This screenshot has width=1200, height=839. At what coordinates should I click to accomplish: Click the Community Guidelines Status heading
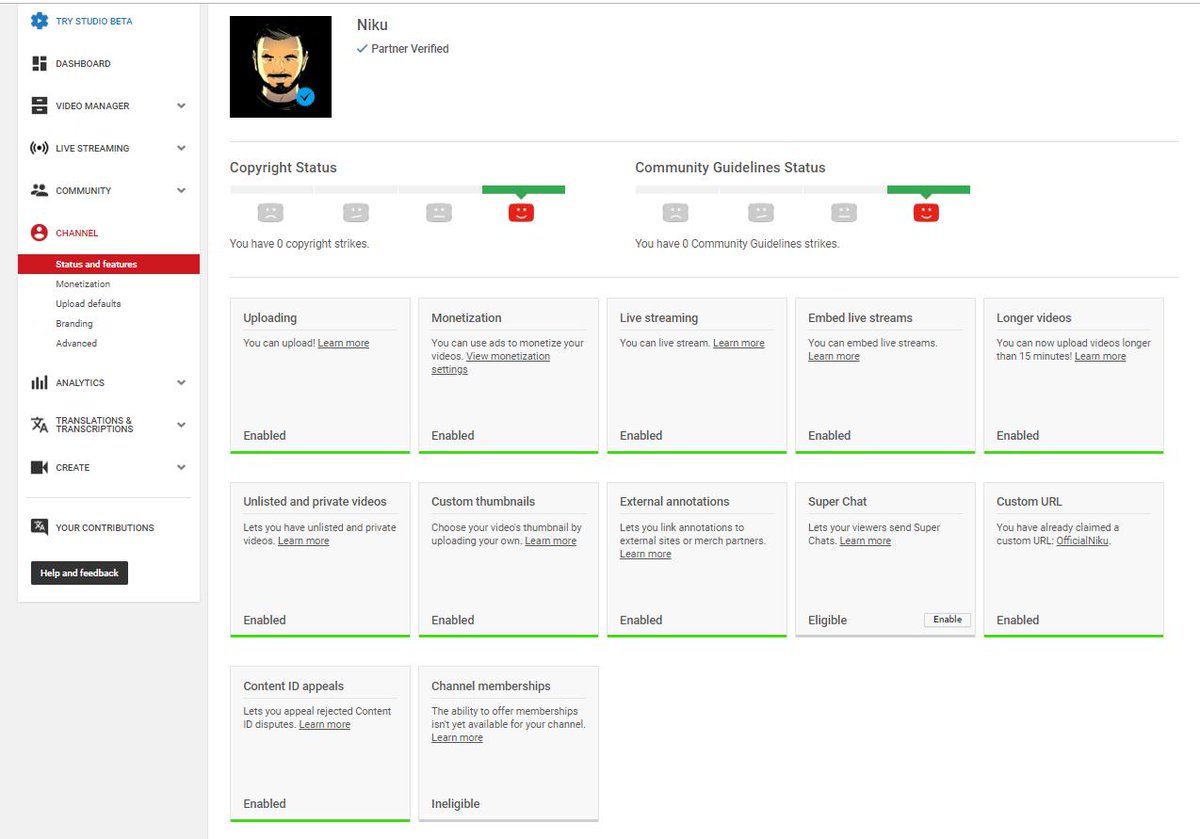pos(730,168)
